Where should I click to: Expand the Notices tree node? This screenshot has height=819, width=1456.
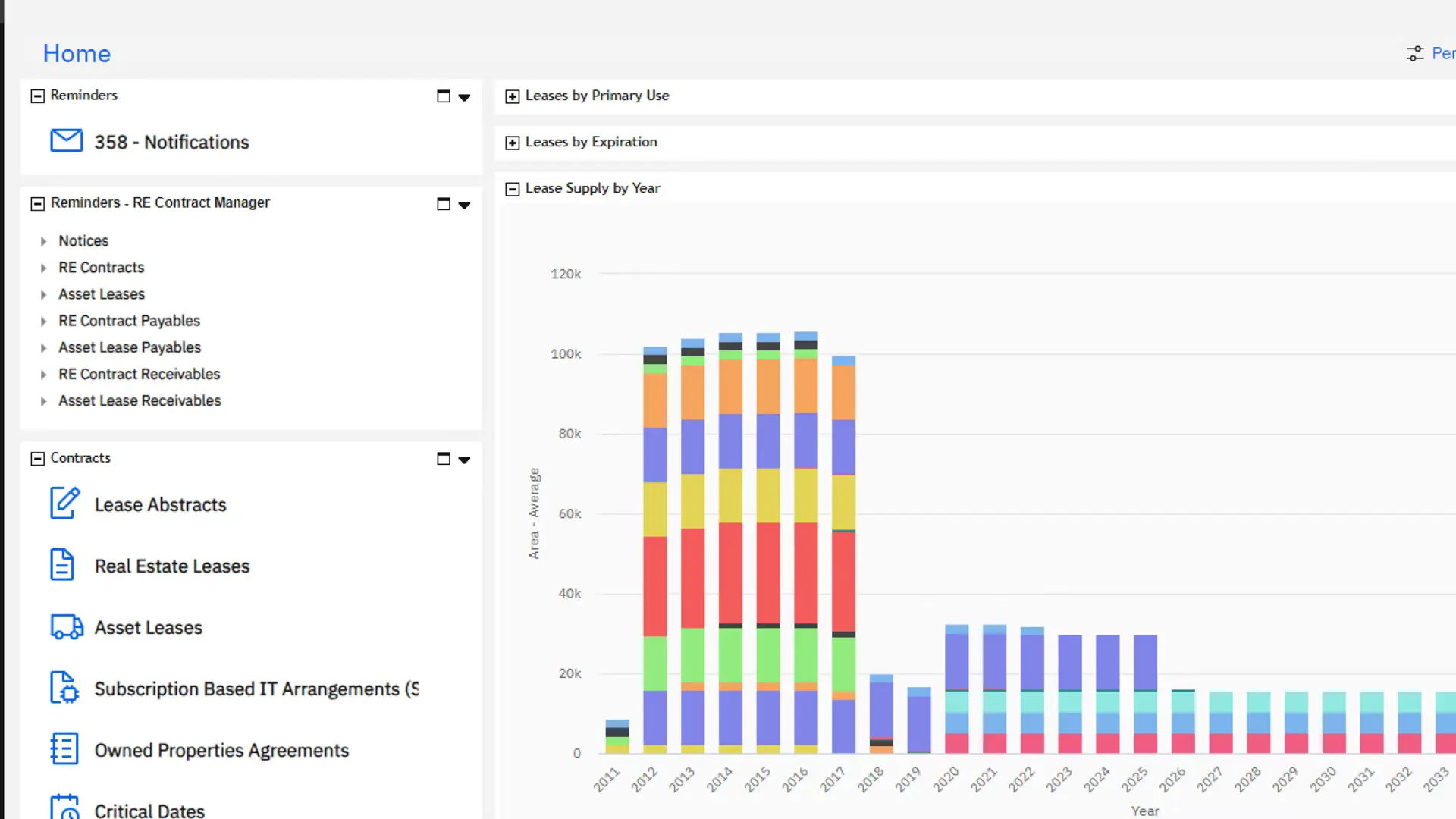[x=44, y=241]
